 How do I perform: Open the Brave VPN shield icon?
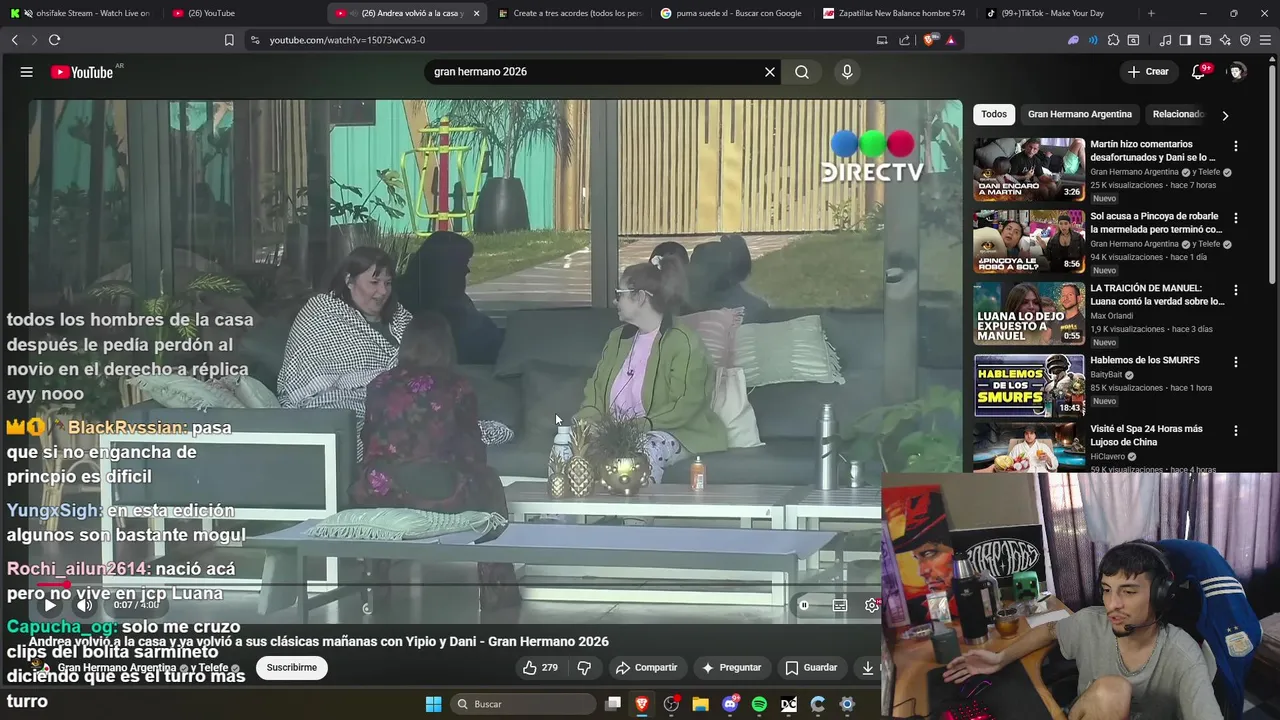point(1245,40)
